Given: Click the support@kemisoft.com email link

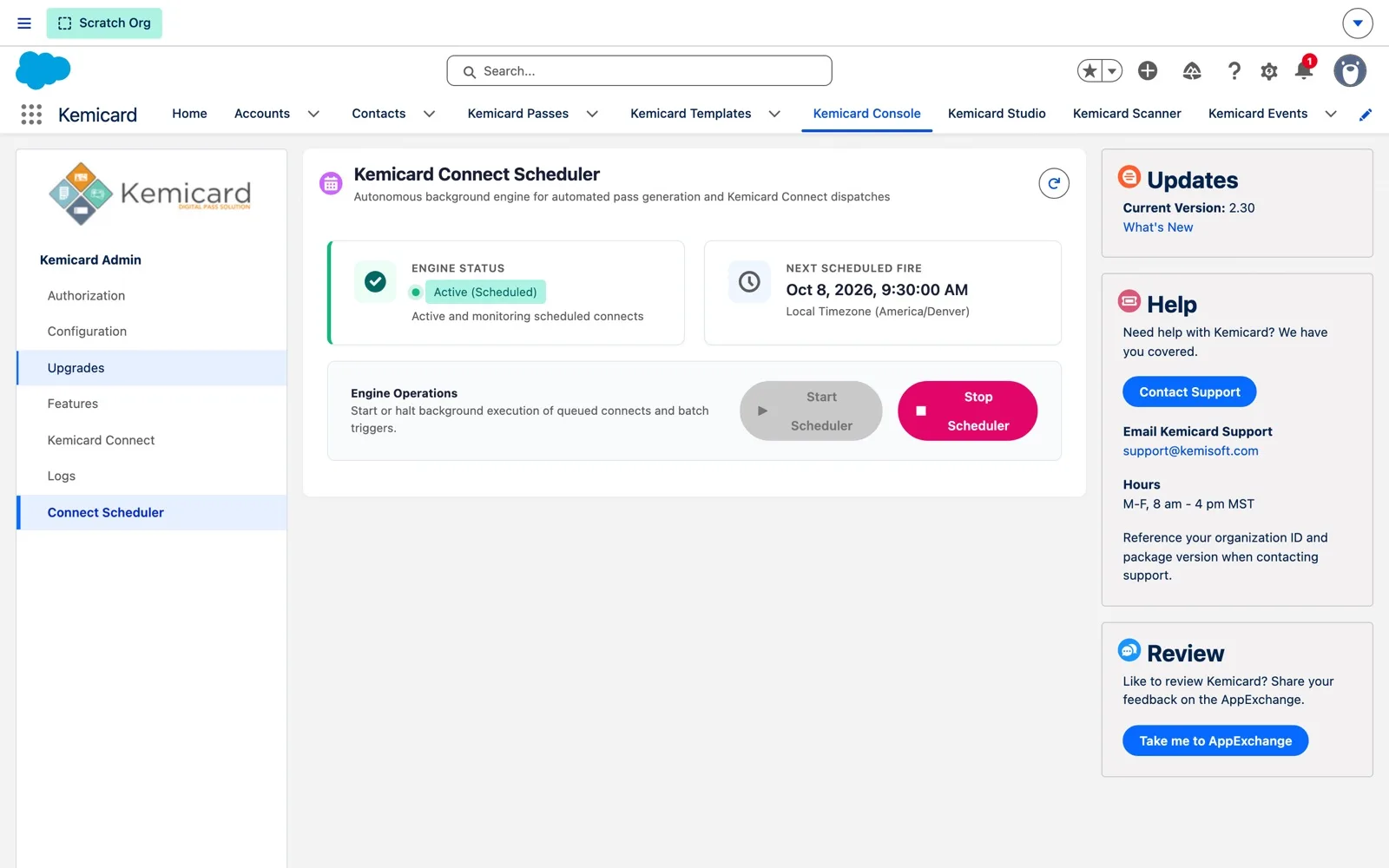Looking at the screenshot, I should [x=1190, y=450].
